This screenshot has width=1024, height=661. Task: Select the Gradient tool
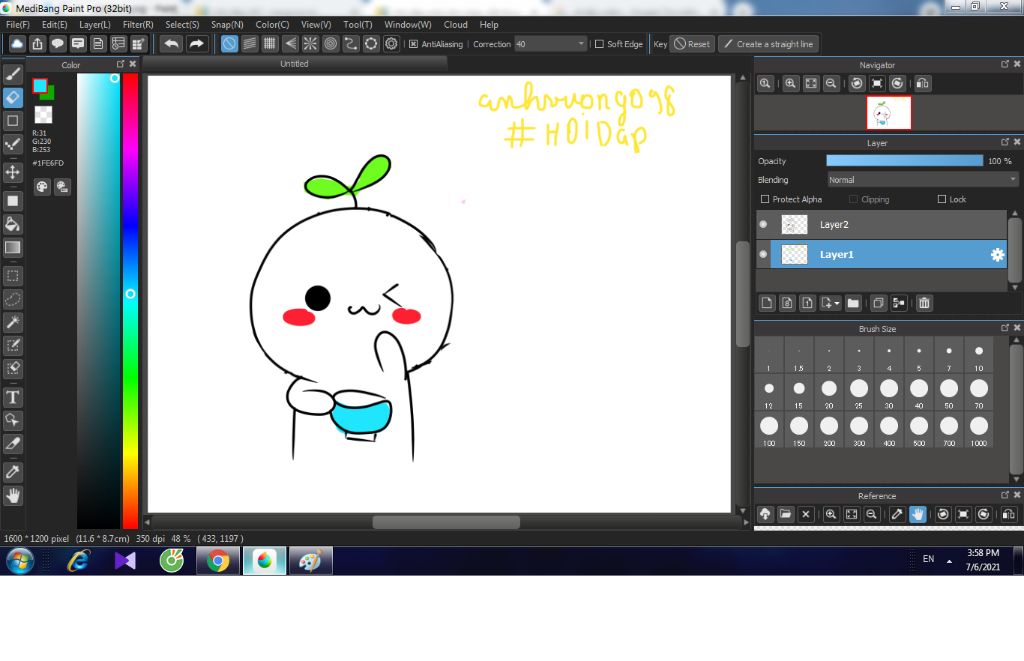[x=12, y=248]
